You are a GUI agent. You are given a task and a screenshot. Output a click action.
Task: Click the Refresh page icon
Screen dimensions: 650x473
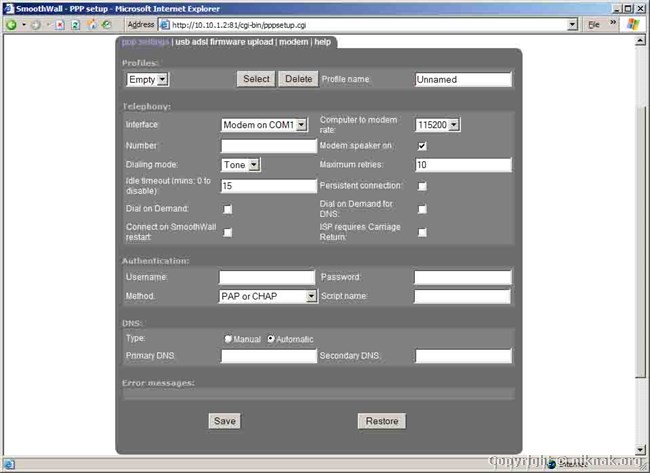(x=75, y=25)
